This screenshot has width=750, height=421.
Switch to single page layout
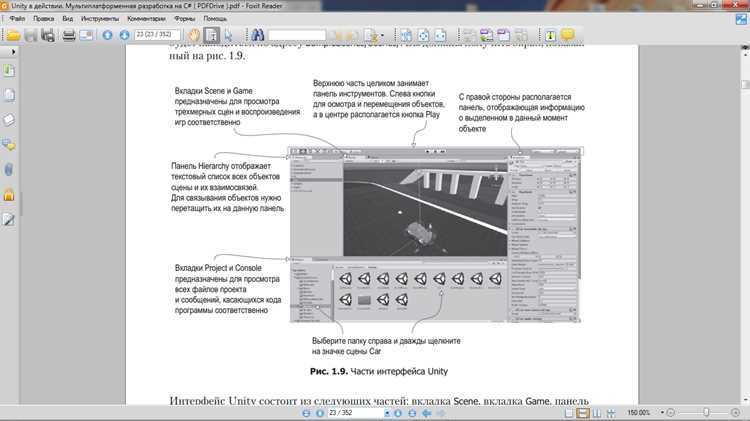tap(569, 413)
